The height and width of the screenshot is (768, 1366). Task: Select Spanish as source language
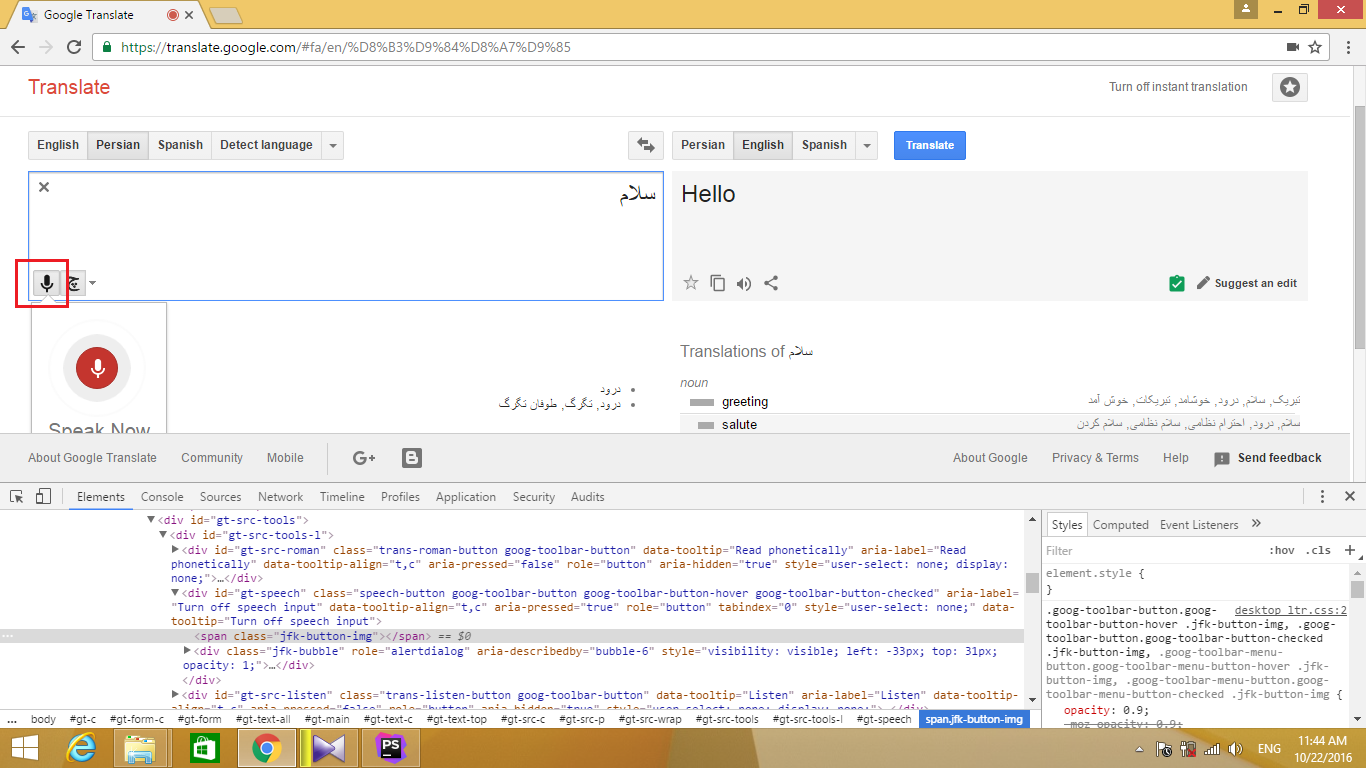click(x=180, y=145)
